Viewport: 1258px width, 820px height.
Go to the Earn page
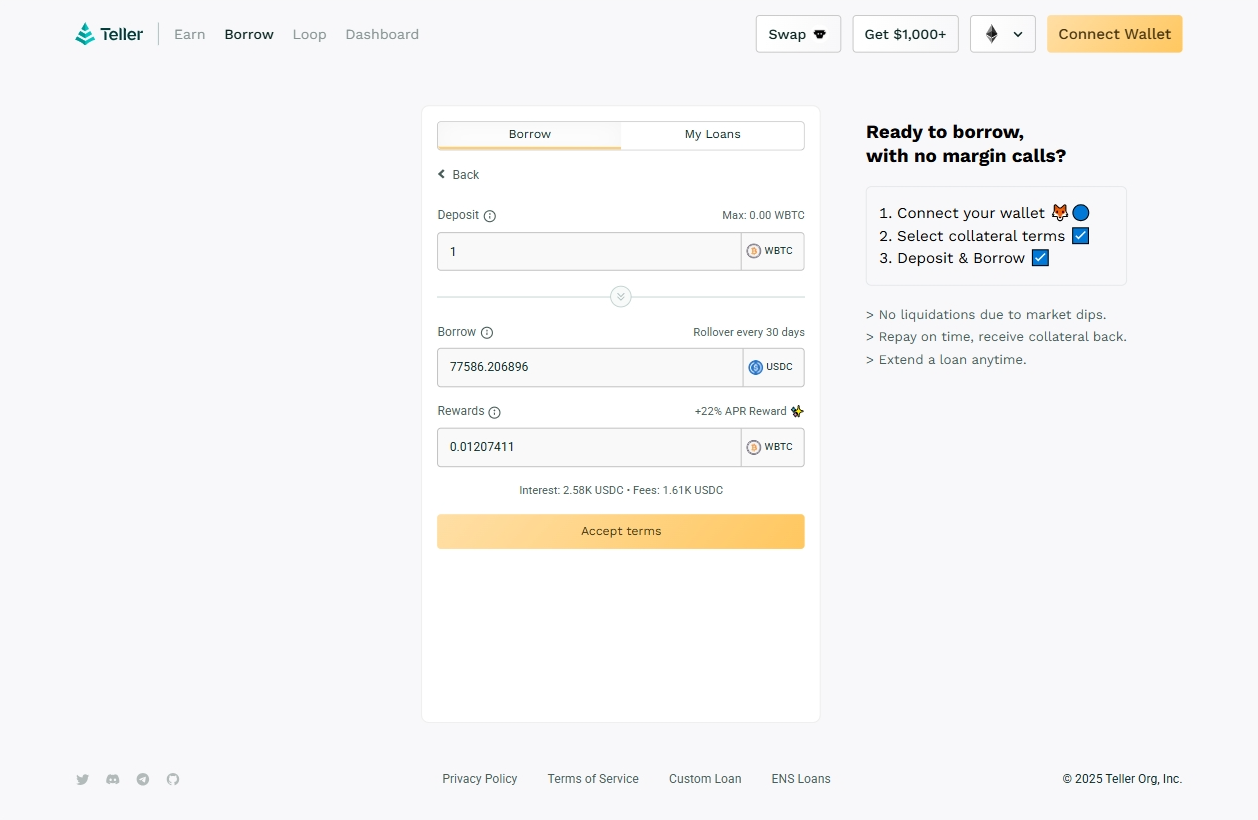[x=190, y=34]
